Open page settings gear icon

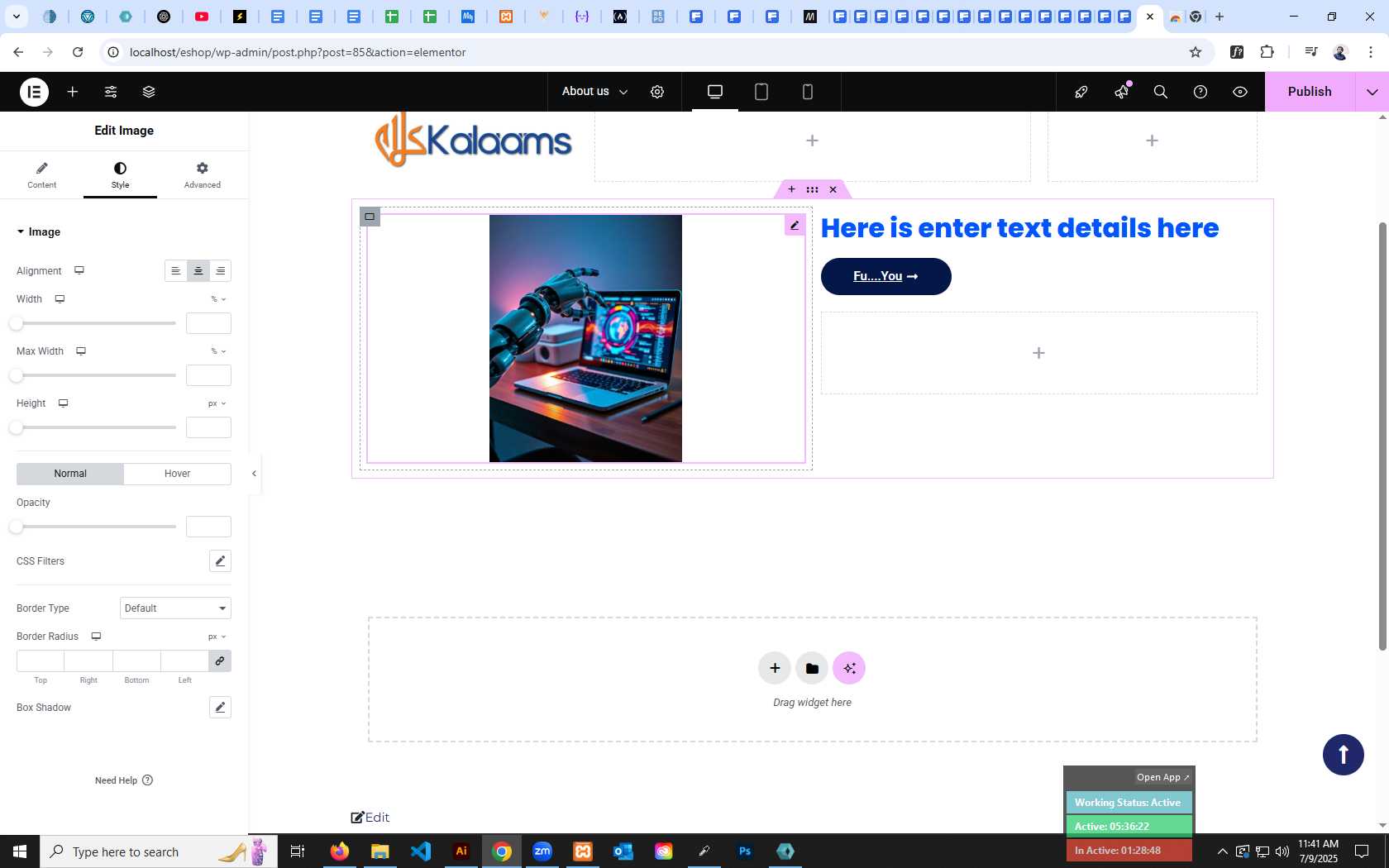(657, 92)
